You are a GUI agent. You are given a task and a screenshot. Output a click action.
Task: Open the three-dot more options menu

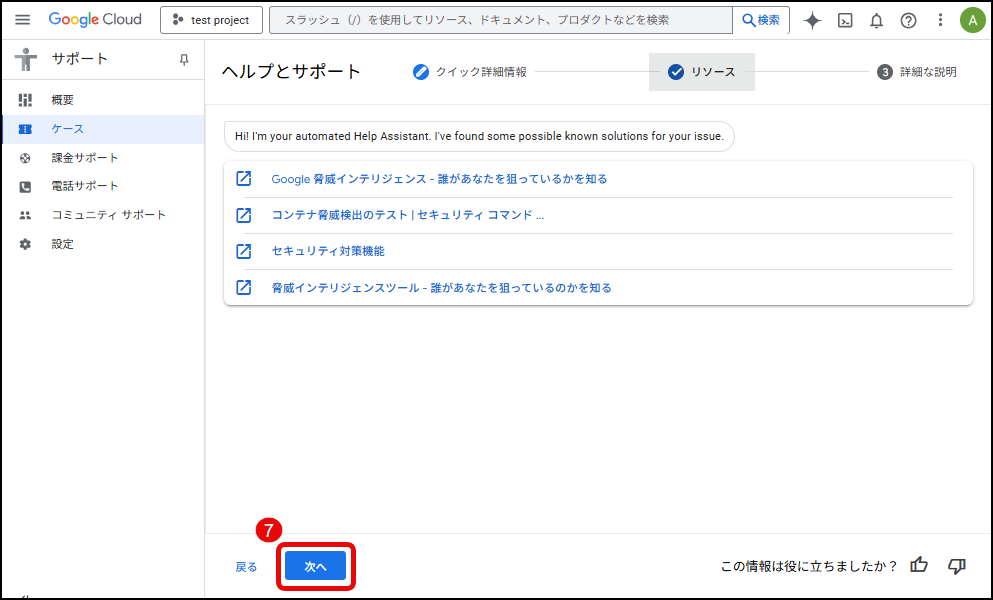tap(939, 20)
